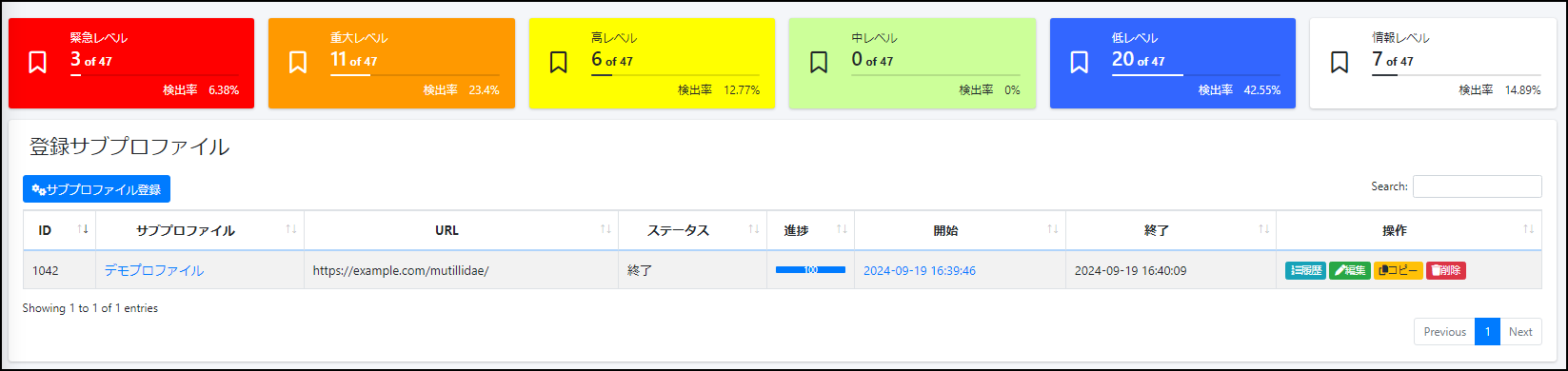
Task: Focus the Search input field
Action: (1477, 186)
